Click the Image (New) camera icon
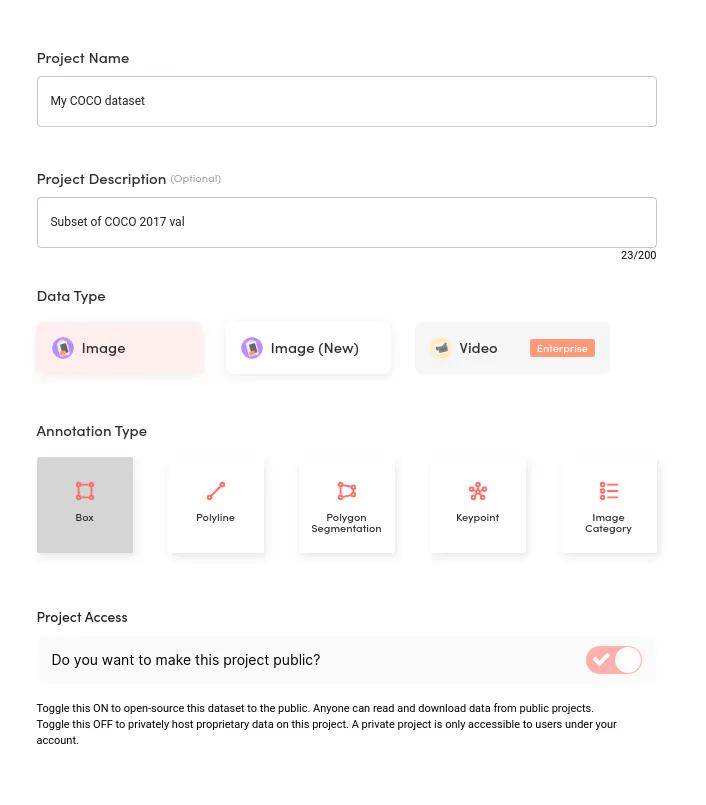The image size is (706, 805). pos(252,348)
